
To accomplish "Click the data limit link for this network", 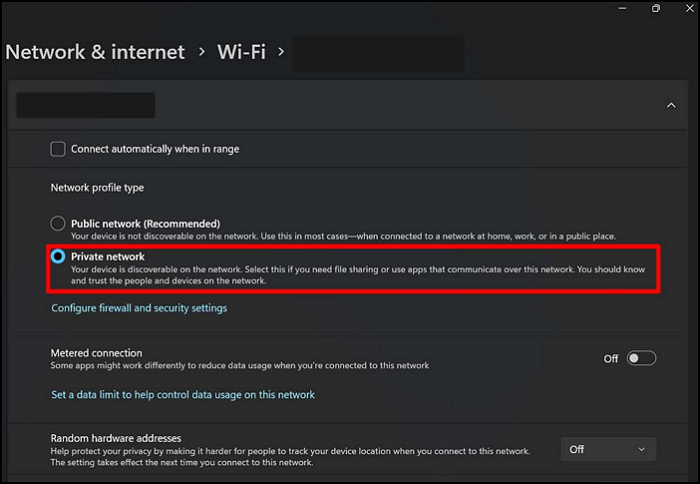I will (183, 395).
